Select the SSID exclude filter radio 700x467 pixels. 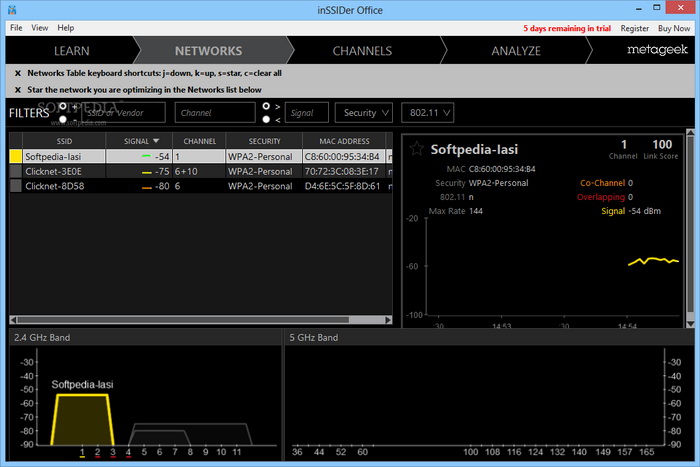click(x=63, y=119)
